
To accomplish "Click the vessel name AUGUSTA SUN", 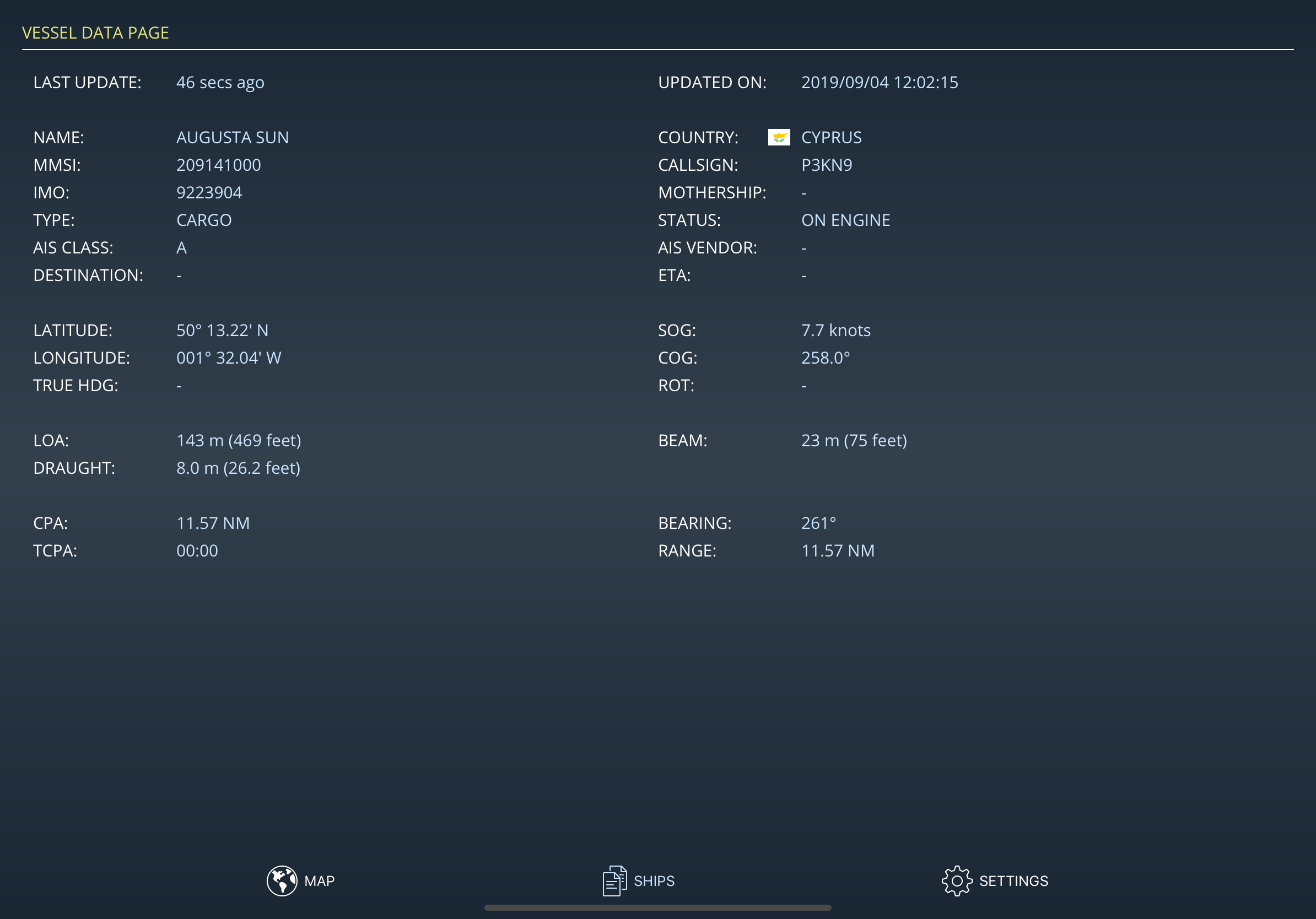I will pos(232,138).
